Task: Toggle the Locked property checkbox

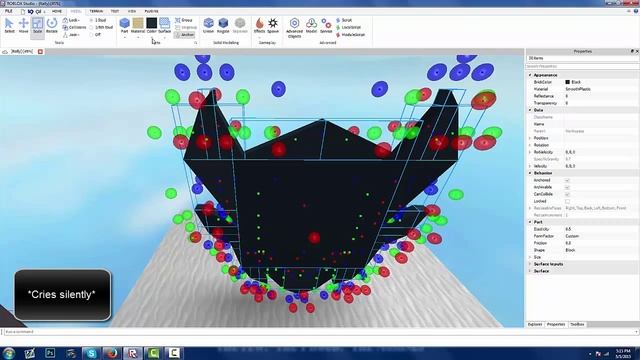Action: pos(567,201)
